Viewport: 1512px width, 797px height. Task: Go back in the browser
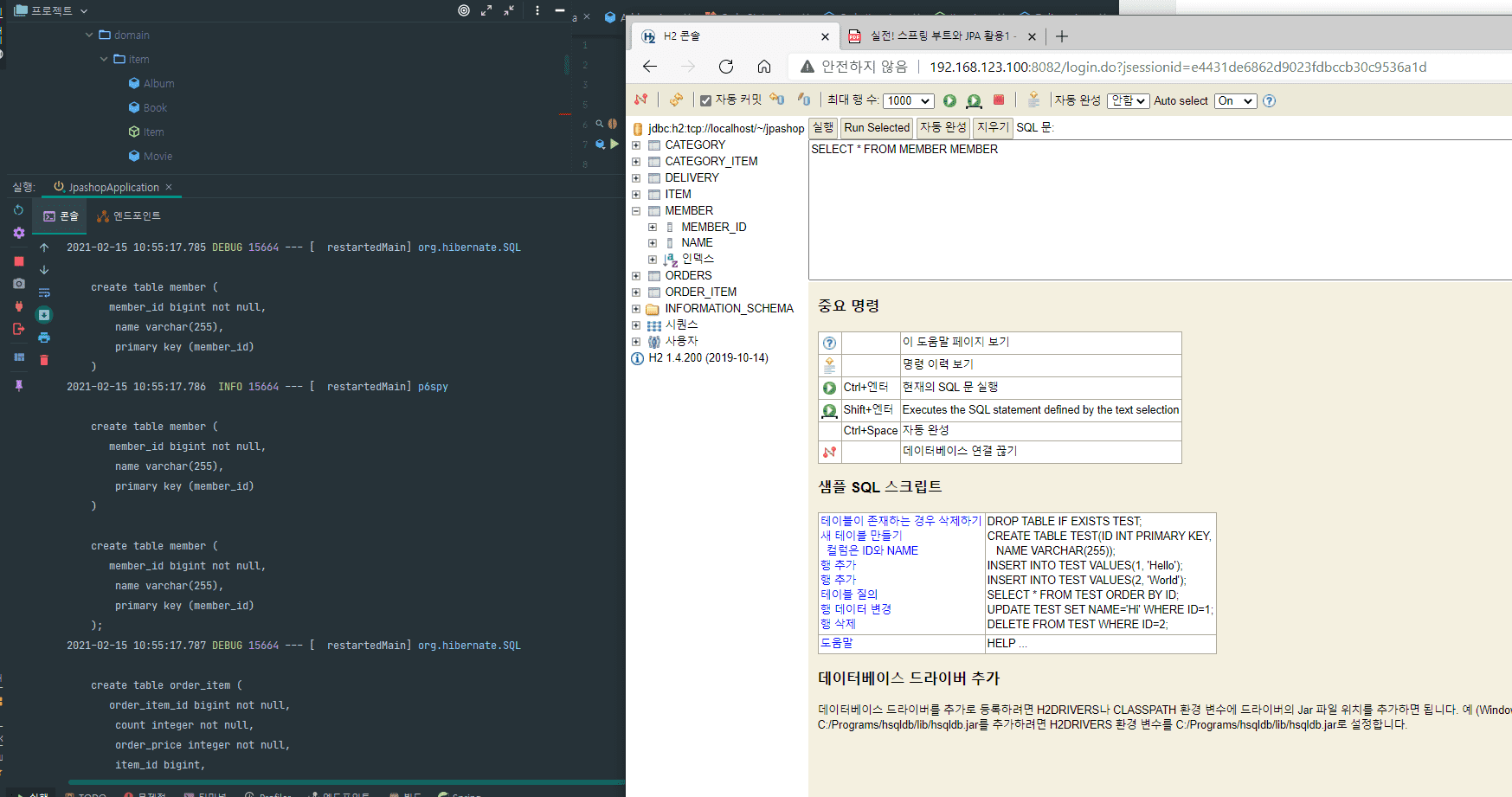[650, 67]
